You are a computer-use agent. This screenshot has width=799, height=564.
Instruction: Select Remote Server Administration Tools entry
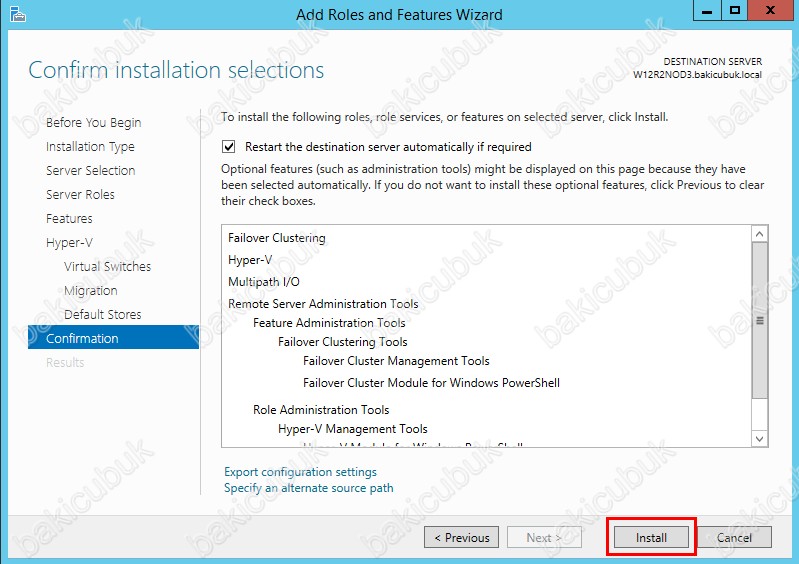(323, 304)
